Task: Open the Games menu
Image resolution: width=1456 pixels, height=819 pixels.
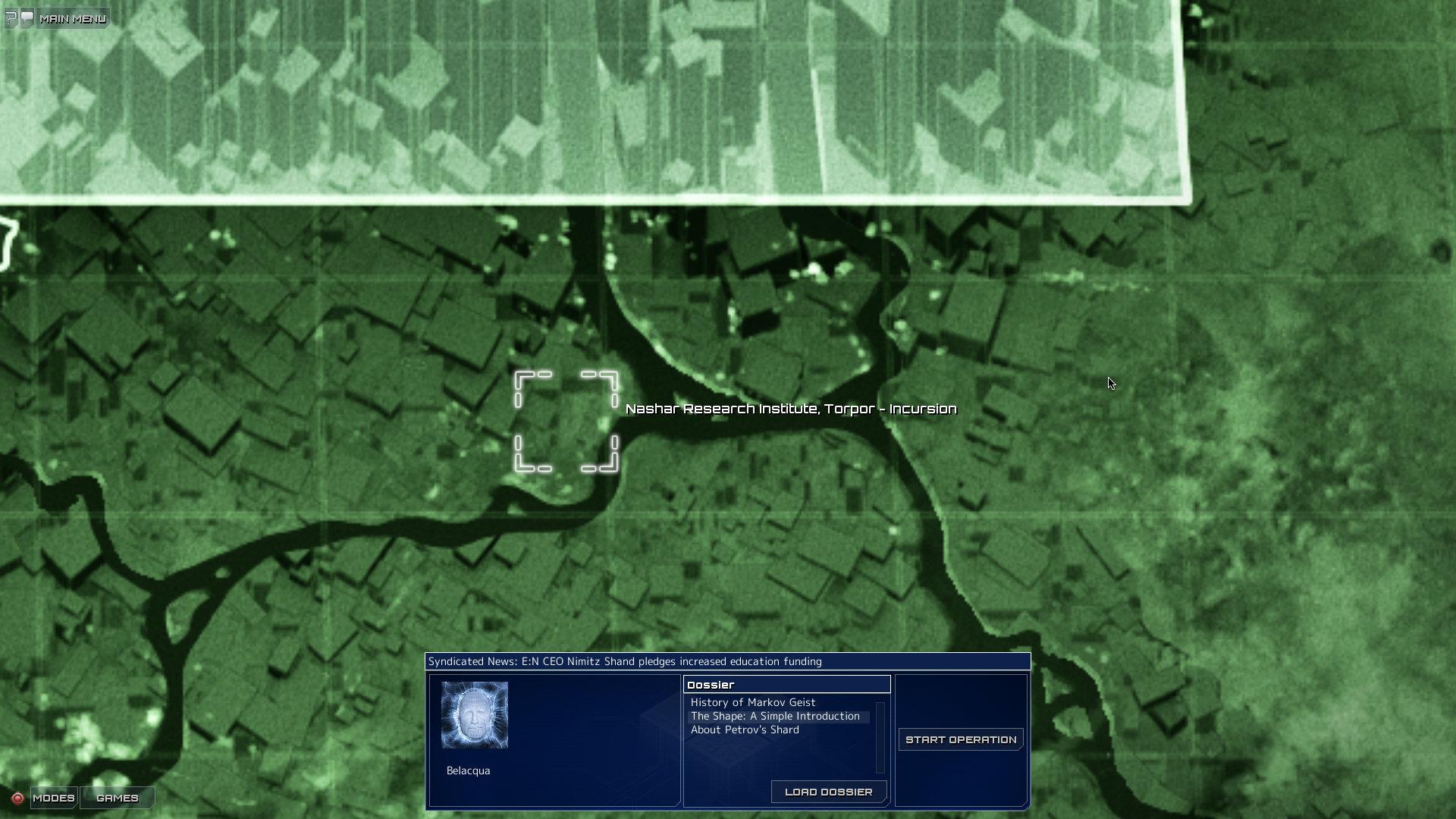Action: [118, 798]
